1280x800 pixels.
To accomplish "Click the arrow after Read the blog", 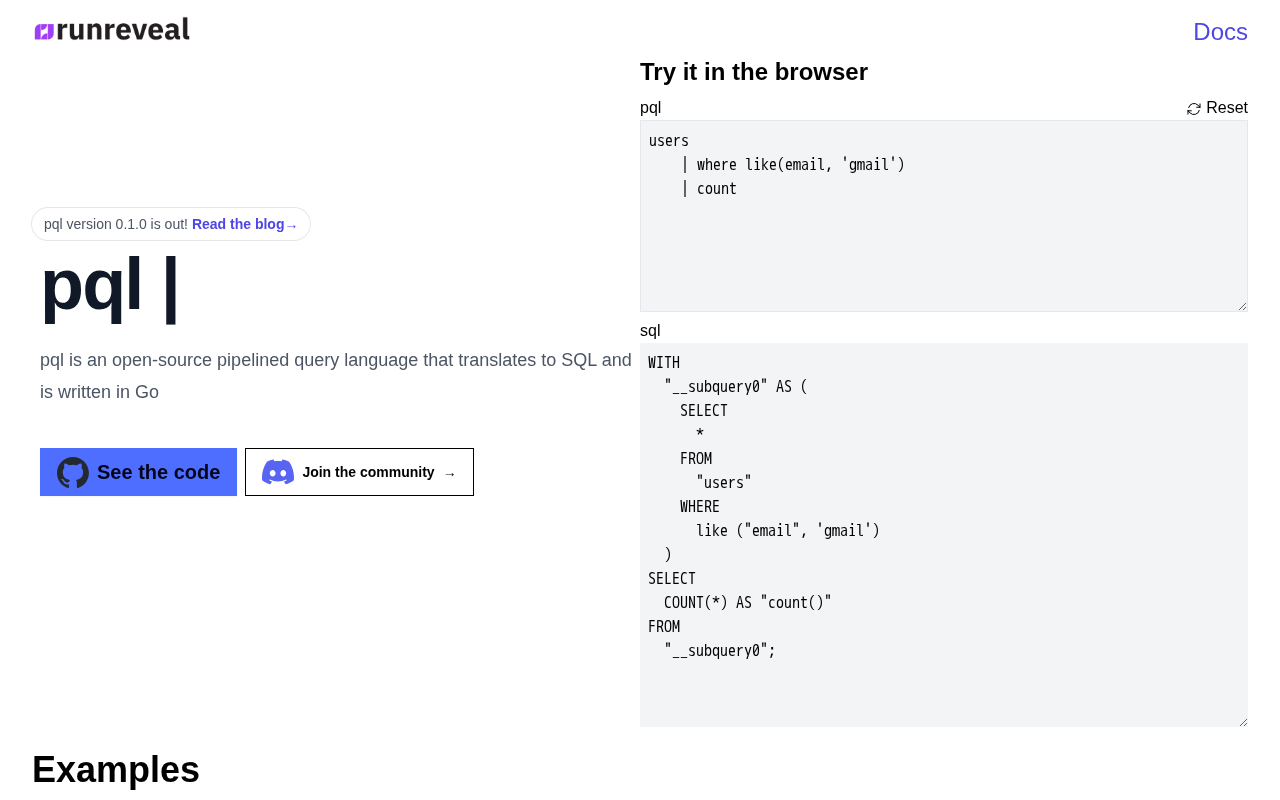I will (292, 226).
